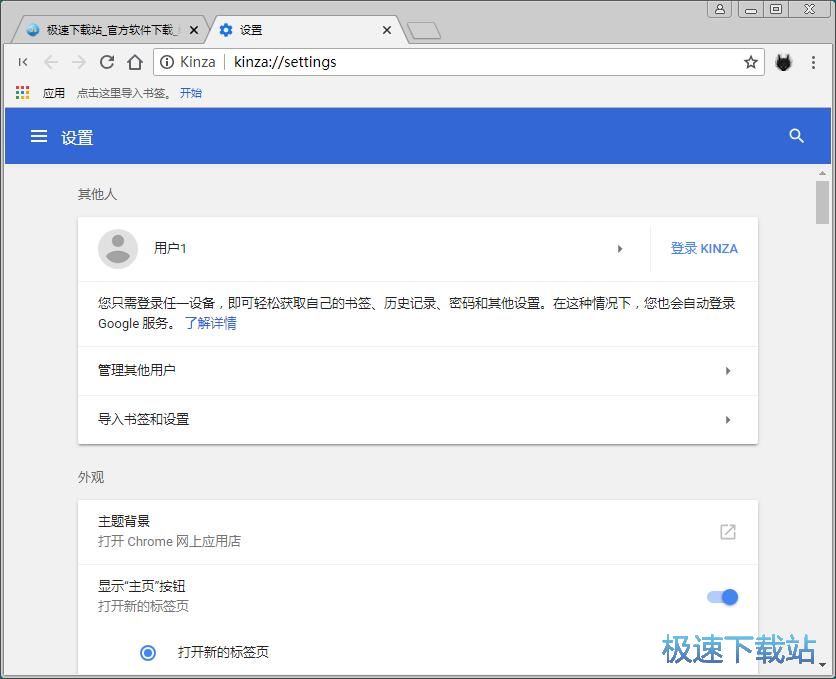Close the 设置 tab
Viewport: 836px width, 679px height.
coord(387,30)
